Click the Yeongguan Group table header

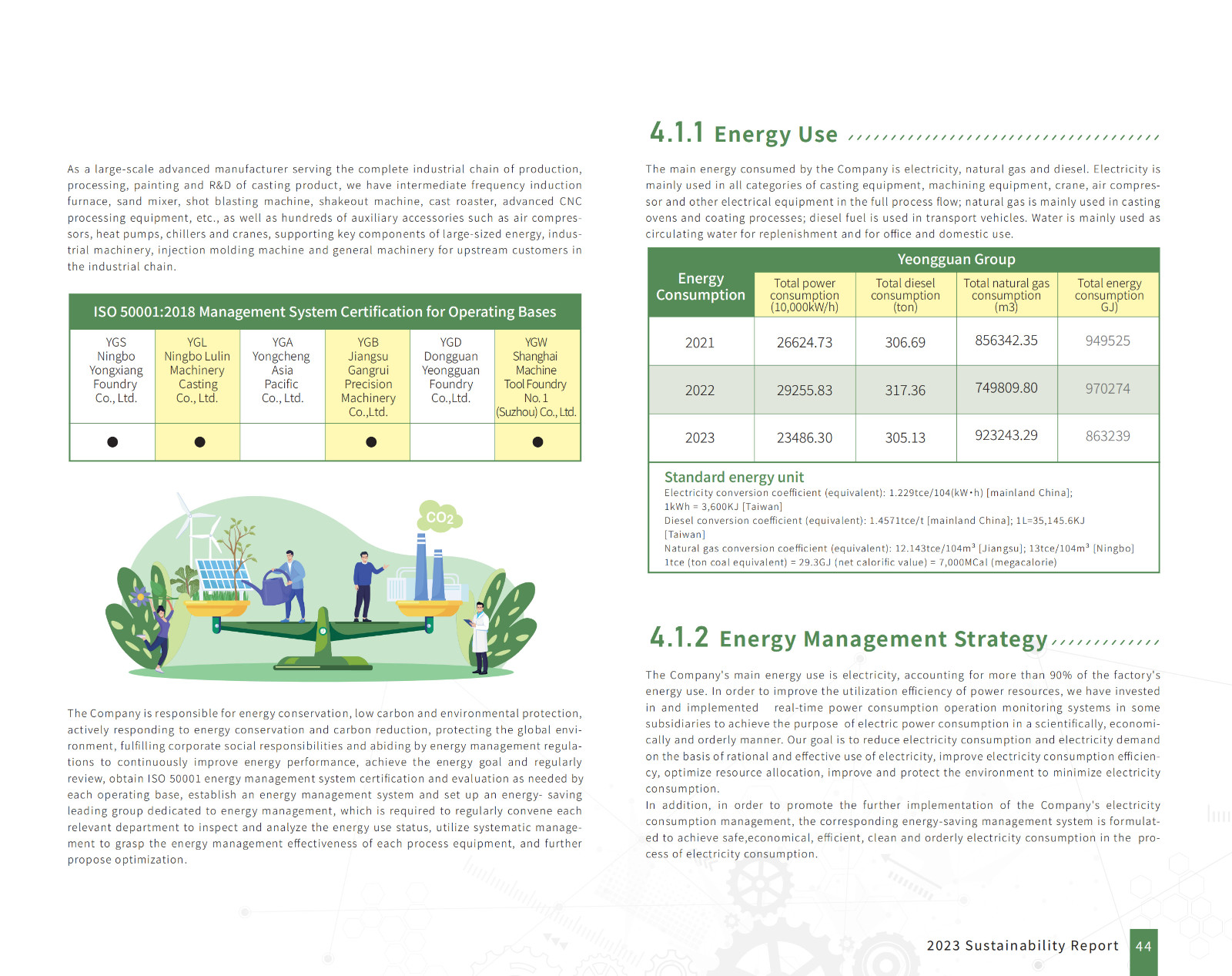[956, 260]
